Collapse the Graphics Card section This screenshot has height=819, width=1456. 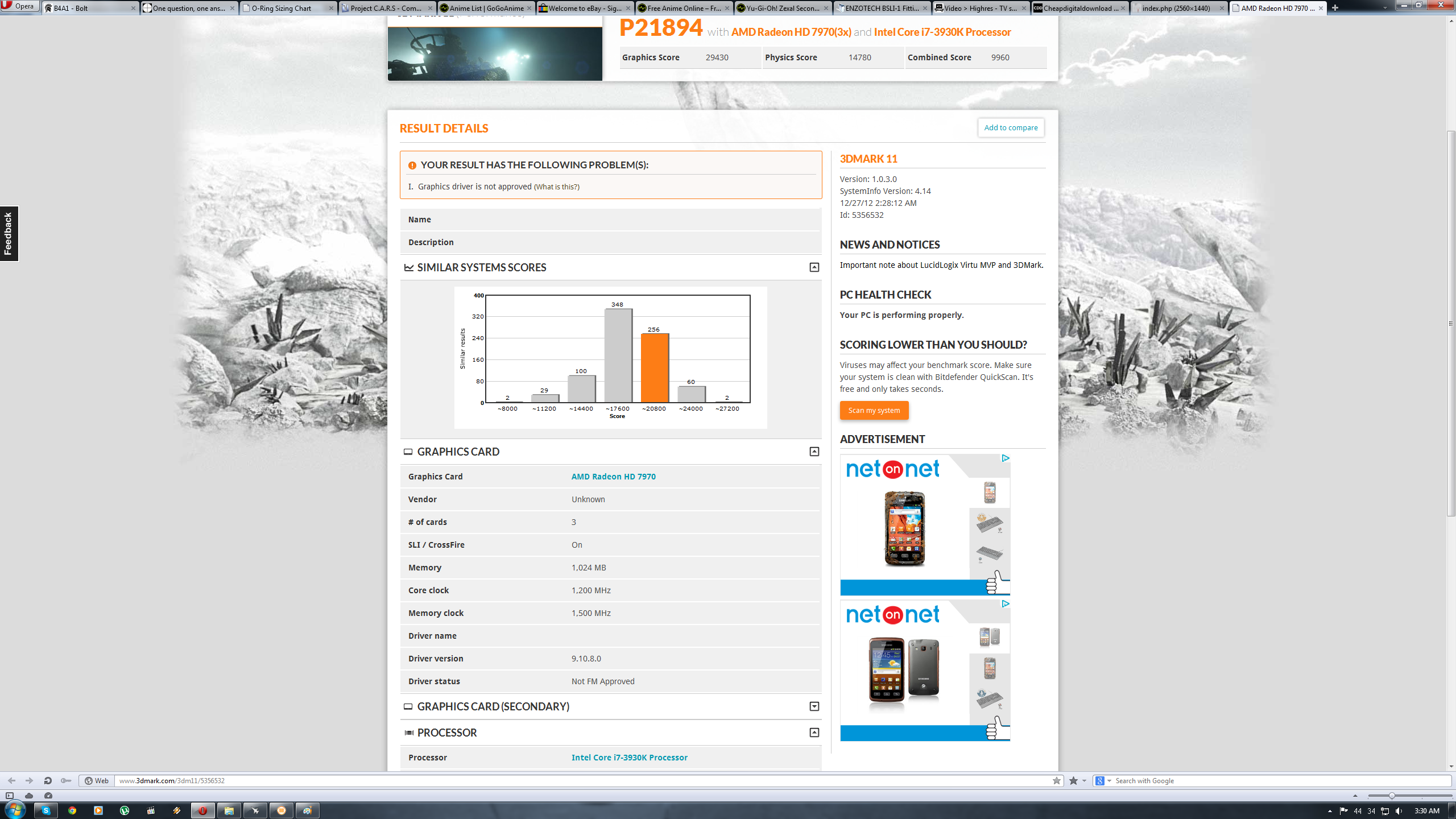click(x=814, y=452)
